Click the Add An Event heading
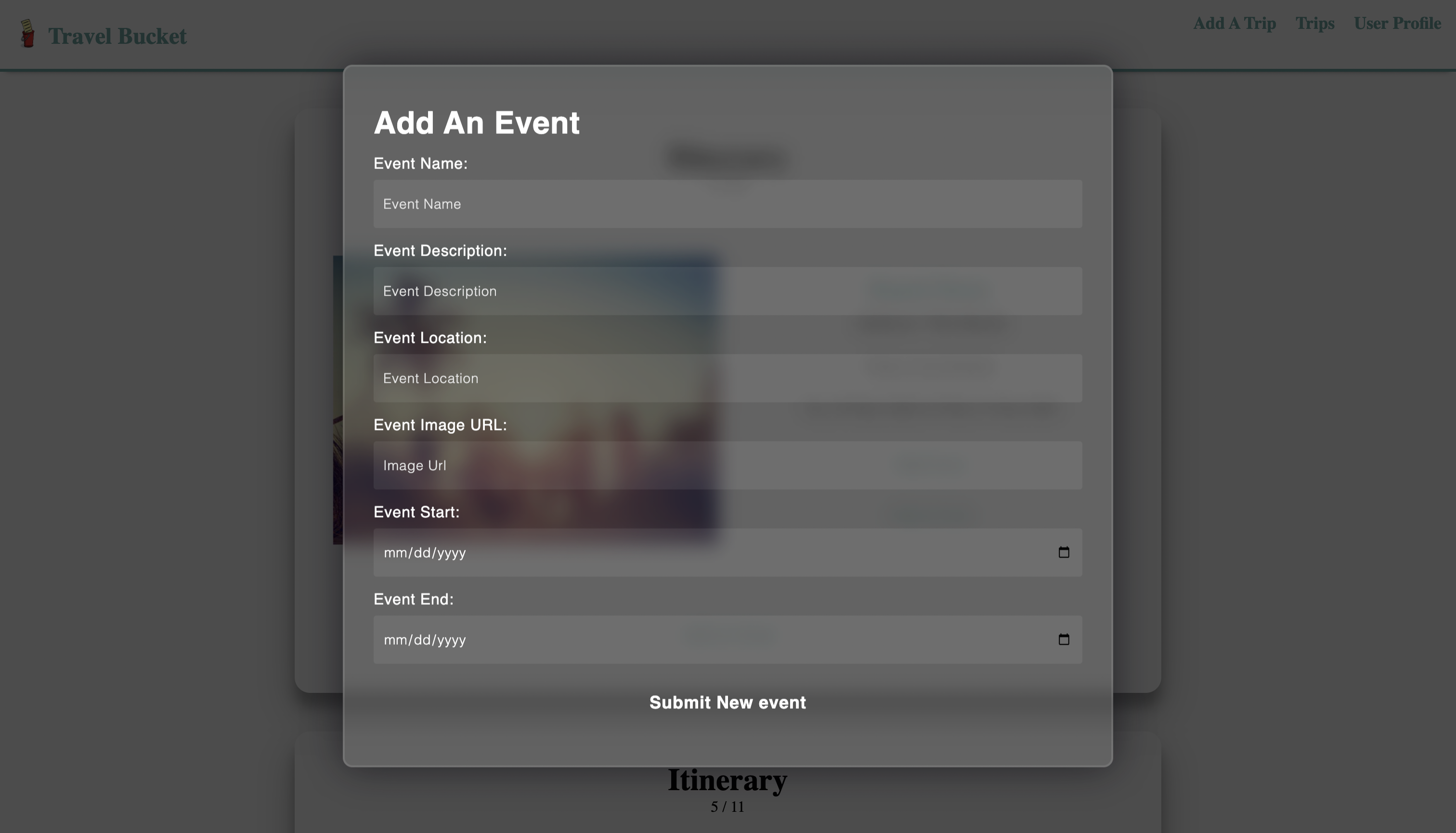Screen dimensions: 1456x833 click(x=477, y=122)
